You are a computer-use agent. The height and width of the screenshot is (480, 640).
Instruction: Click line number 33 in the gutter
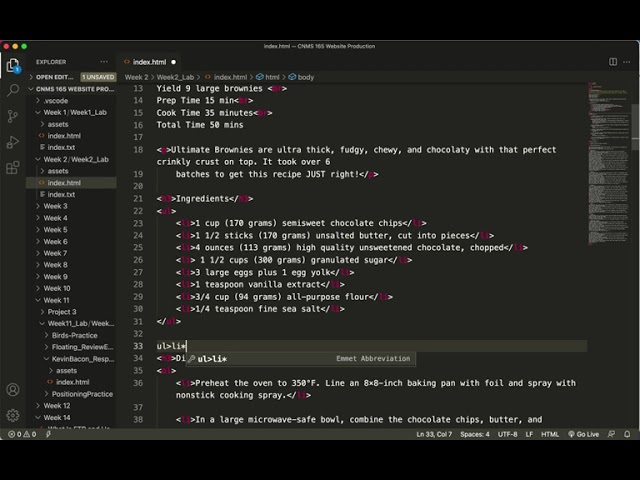coord(138,346)
